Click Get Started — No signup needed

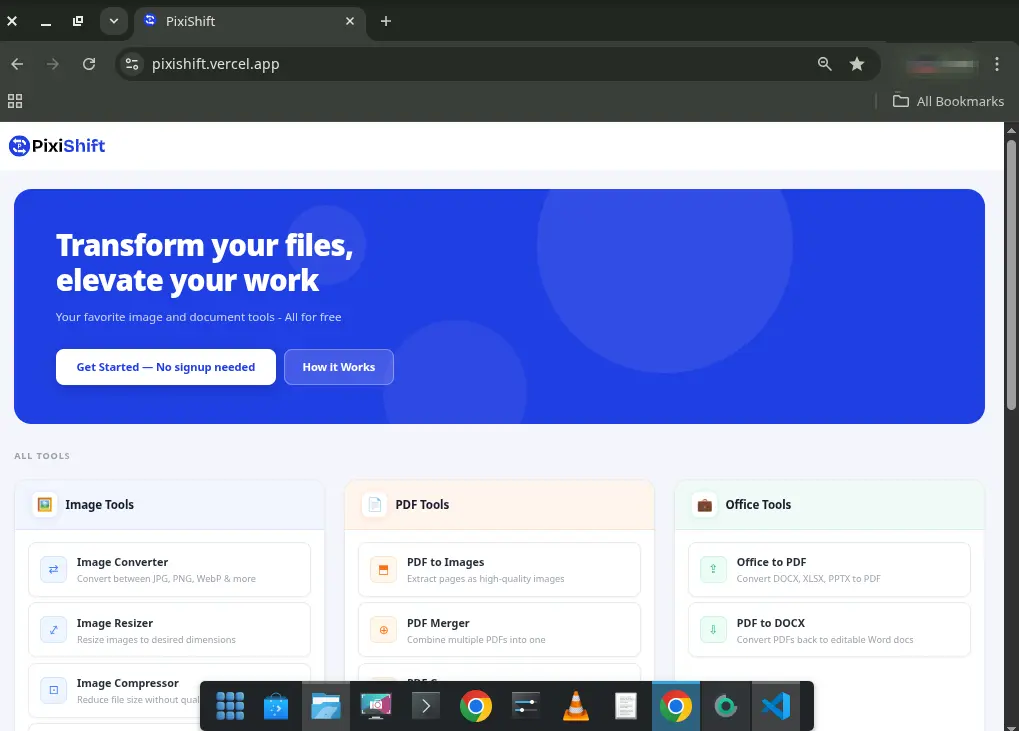pos(166,367)
